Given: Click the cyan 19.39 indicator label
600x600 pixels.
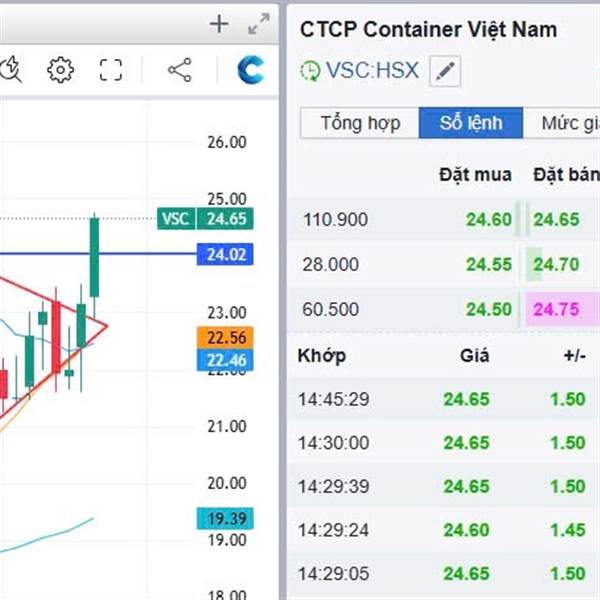Looking at the screenshot, I should [x=226, y=518].
